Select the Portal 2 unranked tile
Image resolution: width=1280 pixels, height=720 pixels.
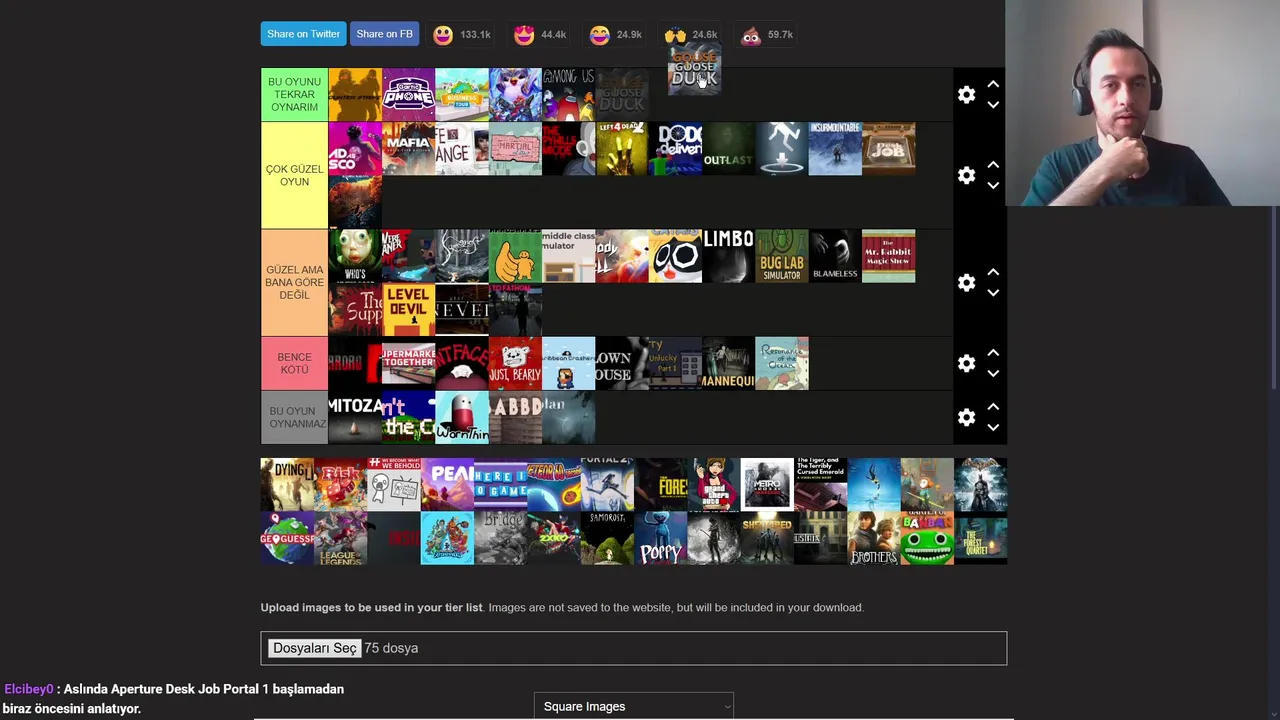click(607, 485)
